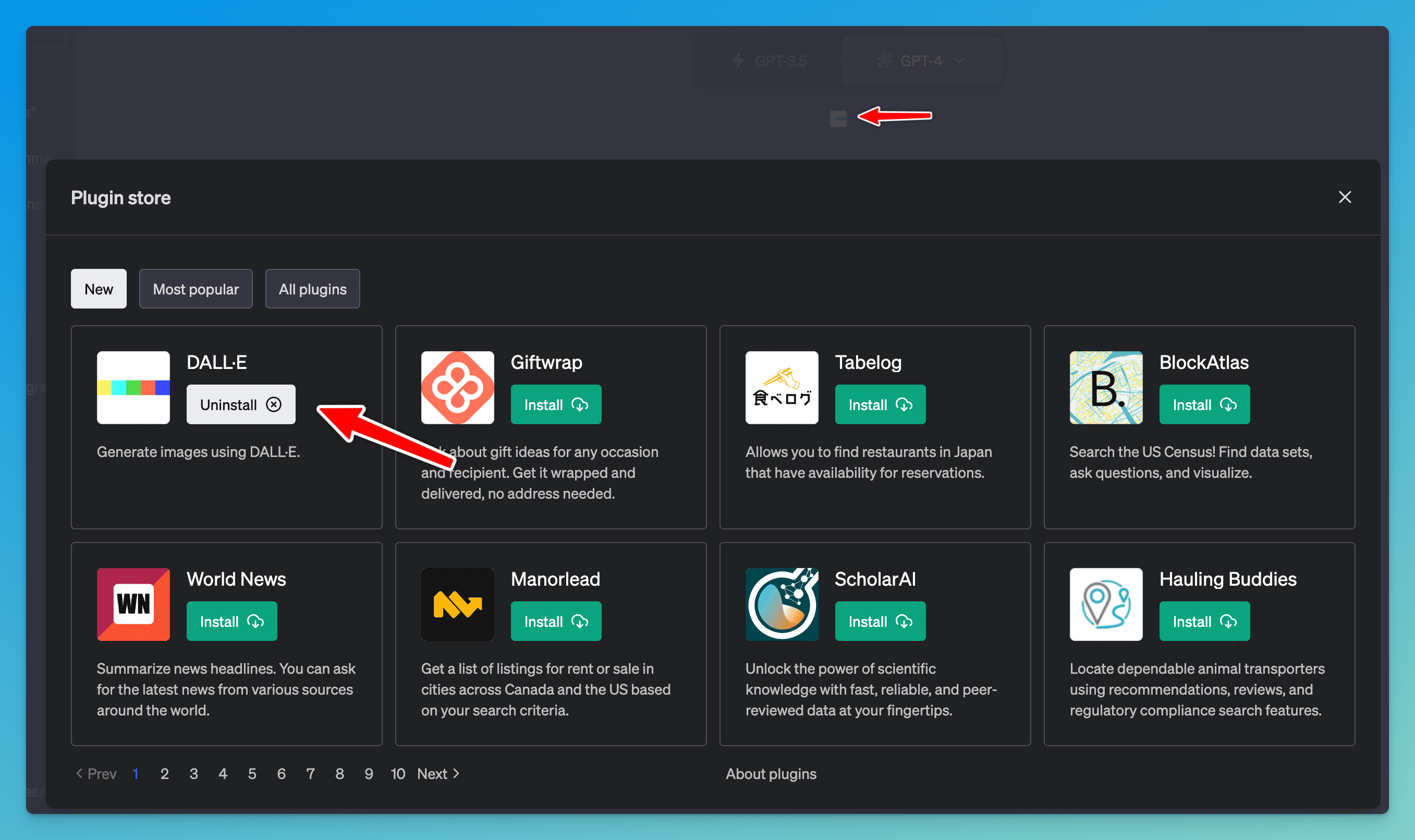
Task: Install the BlockAtlas plugin
Action: pos(1204,405)
